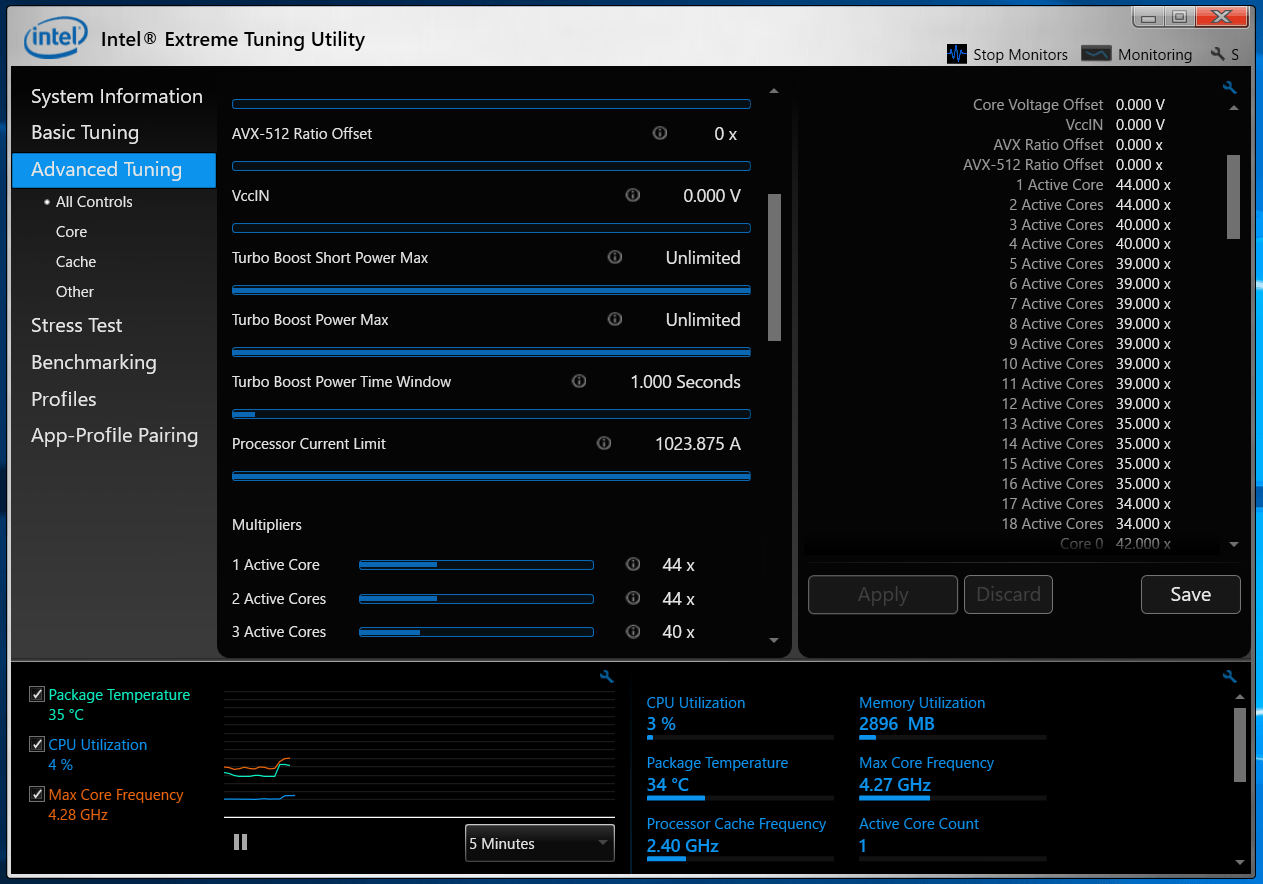Adjust the Turbo Boost Power Max slider
This screenshot has height=884, width=1263.
pyautogui.click(x=491, y=352)
